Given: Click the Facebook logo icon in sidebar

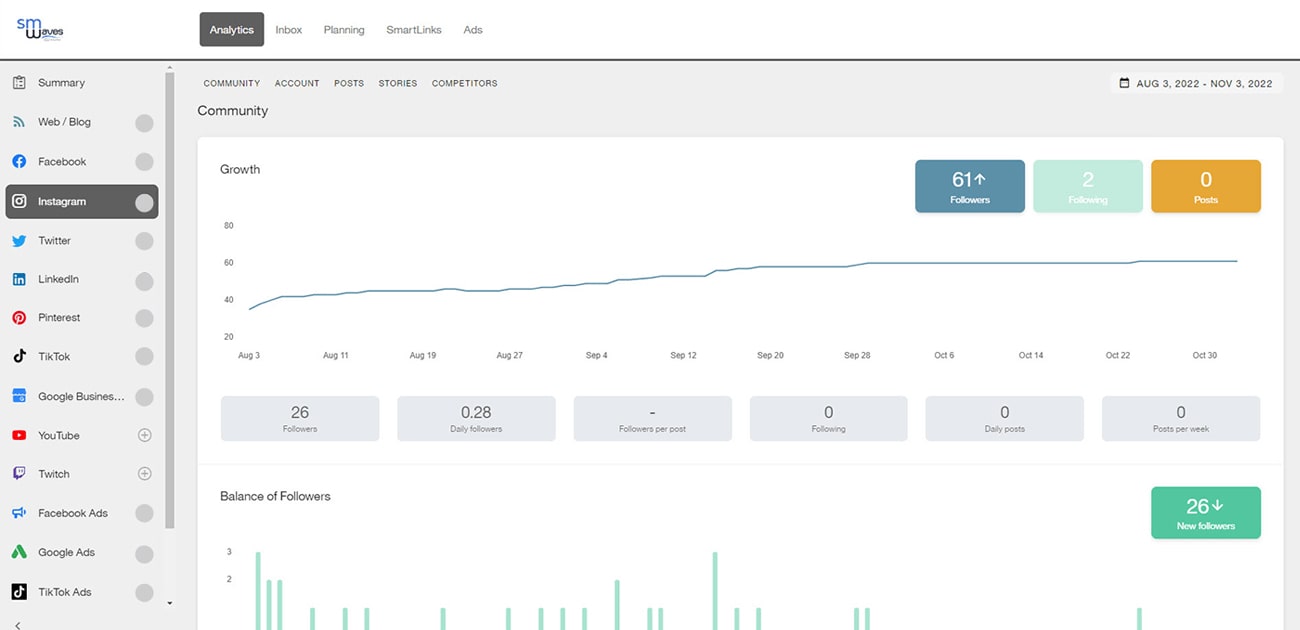Looking at the screenshot, I should tap(19, 162).
